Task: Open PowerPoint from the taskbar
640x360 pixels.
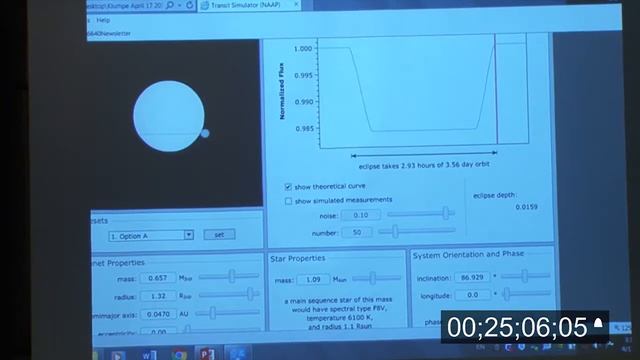Action: [207, 353]
